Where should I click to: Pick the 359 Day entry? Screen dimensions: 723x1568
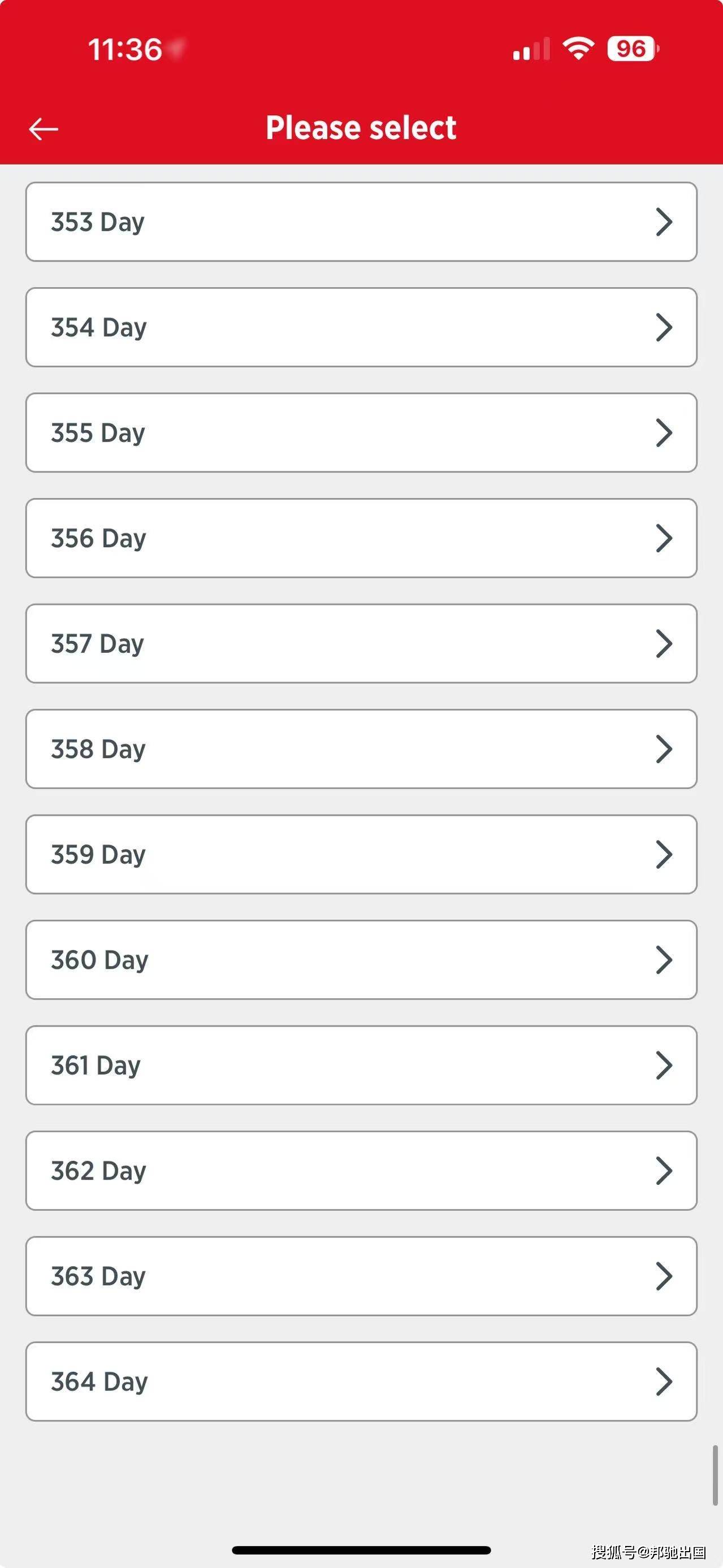pyautogui.click(x=360, y=854)
